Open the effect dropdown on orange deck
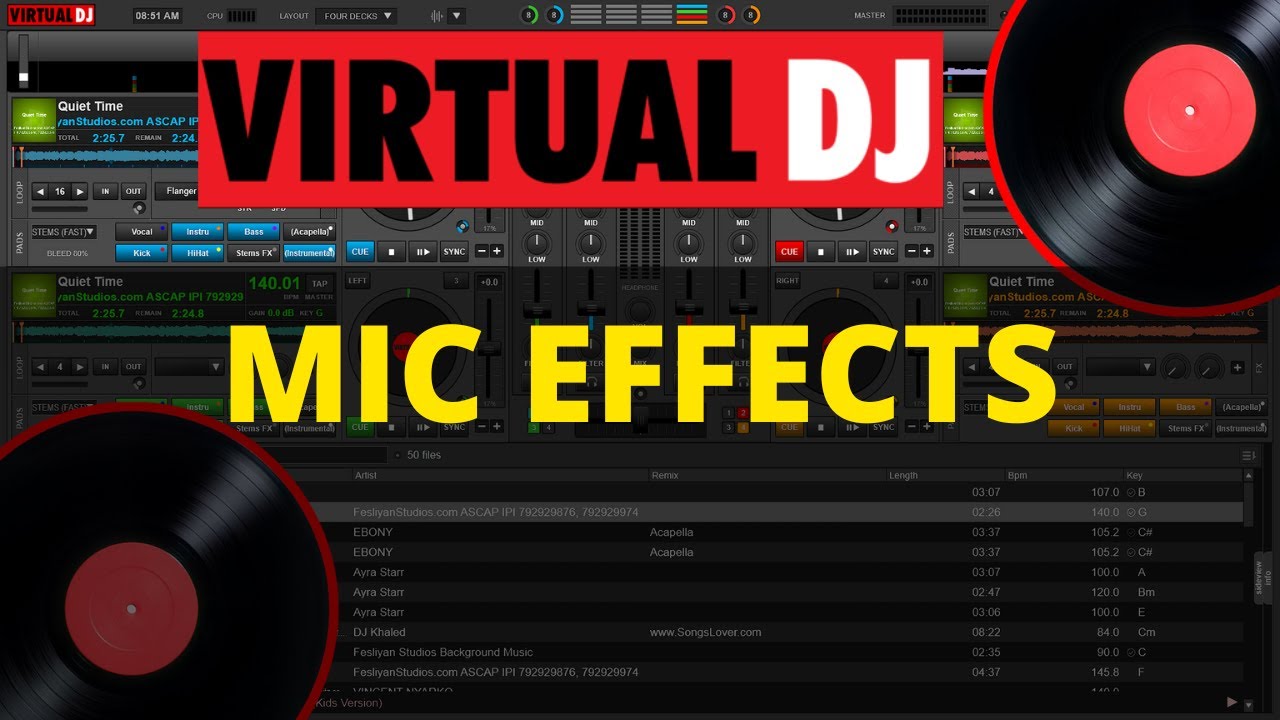 point(1121,367)
